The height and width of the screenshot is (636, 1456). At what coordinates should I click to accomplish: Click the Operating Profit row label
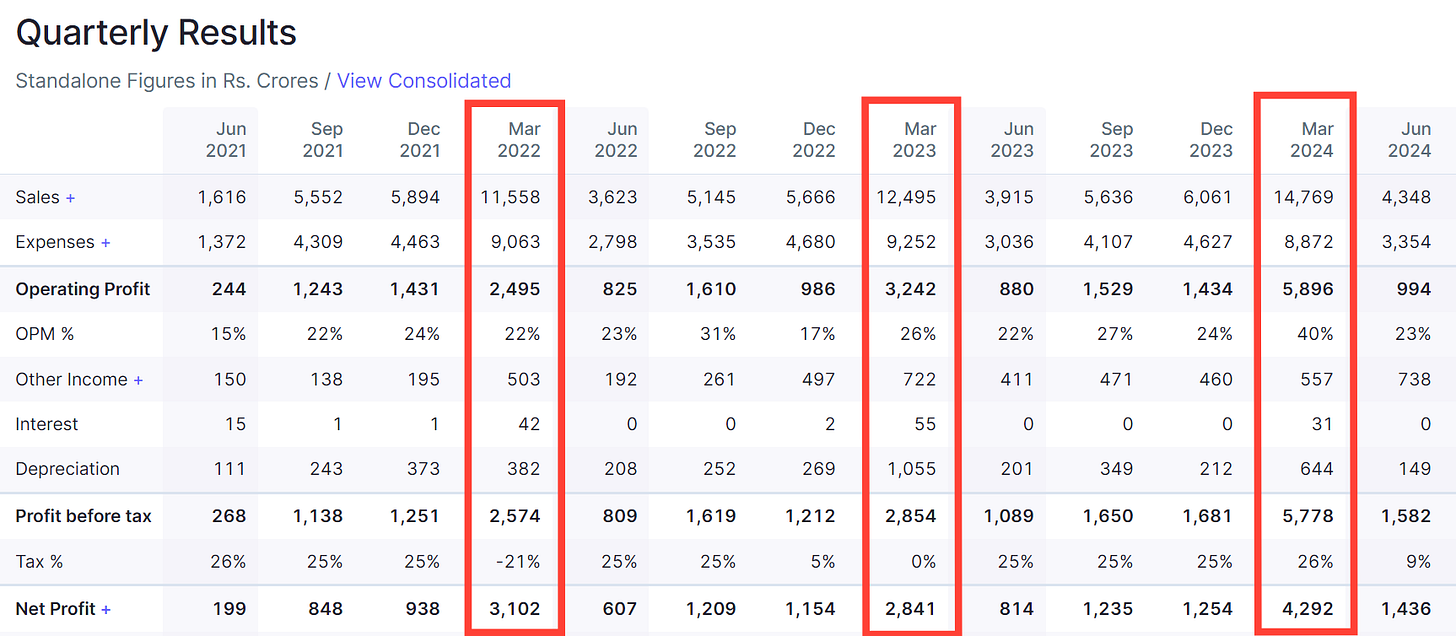(83, 289)
